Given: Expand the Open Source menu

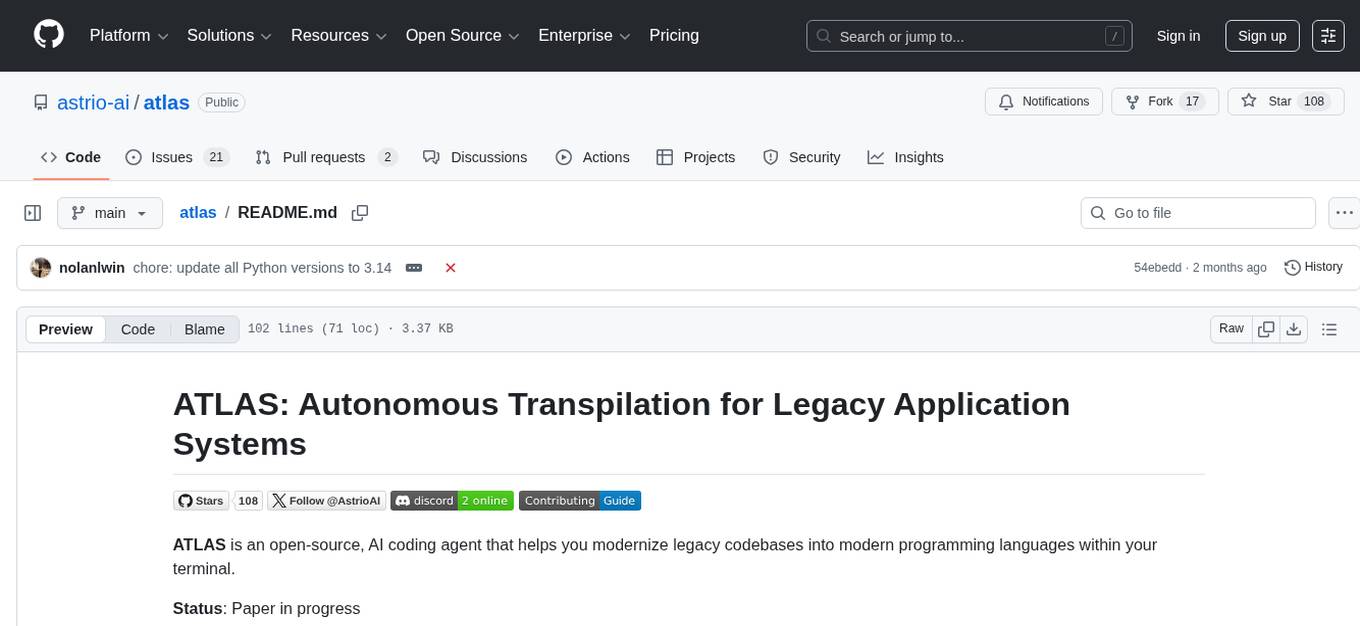Looking at the screenshot, I should (x=461, y=36).
